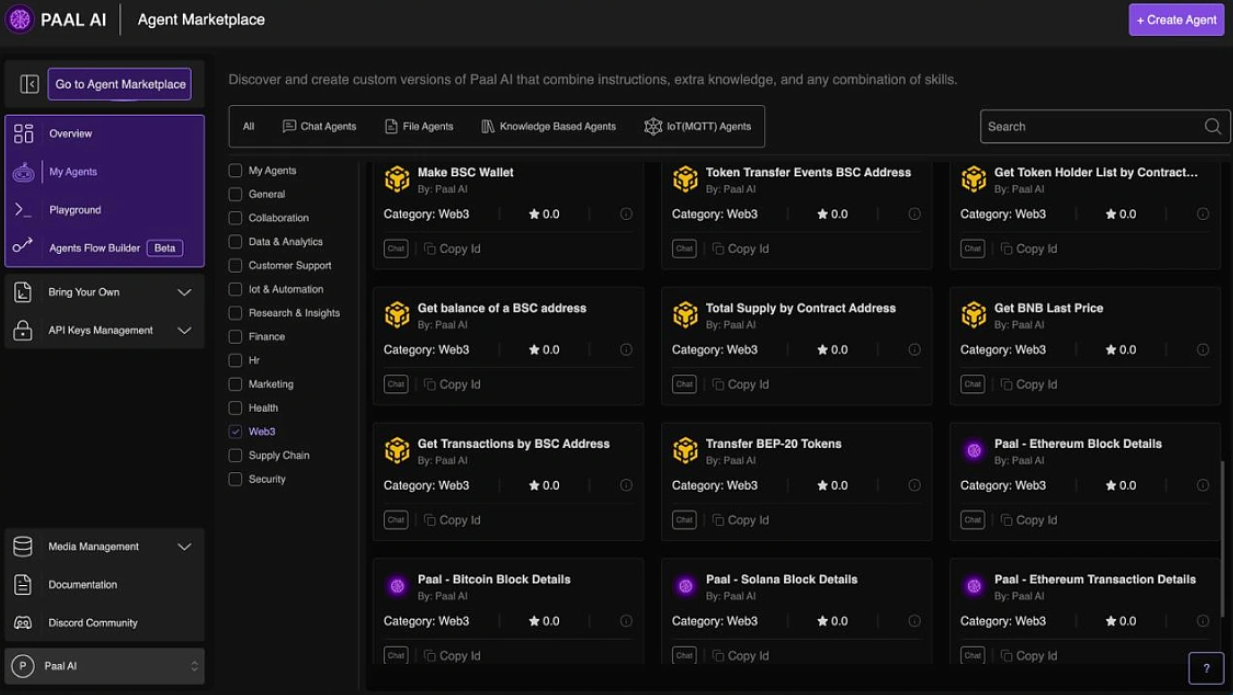Click the 0.0 rating of Make BSC Wallet
The height and width of the screenshot is (695, 1233).
click(x=545, y=214)
